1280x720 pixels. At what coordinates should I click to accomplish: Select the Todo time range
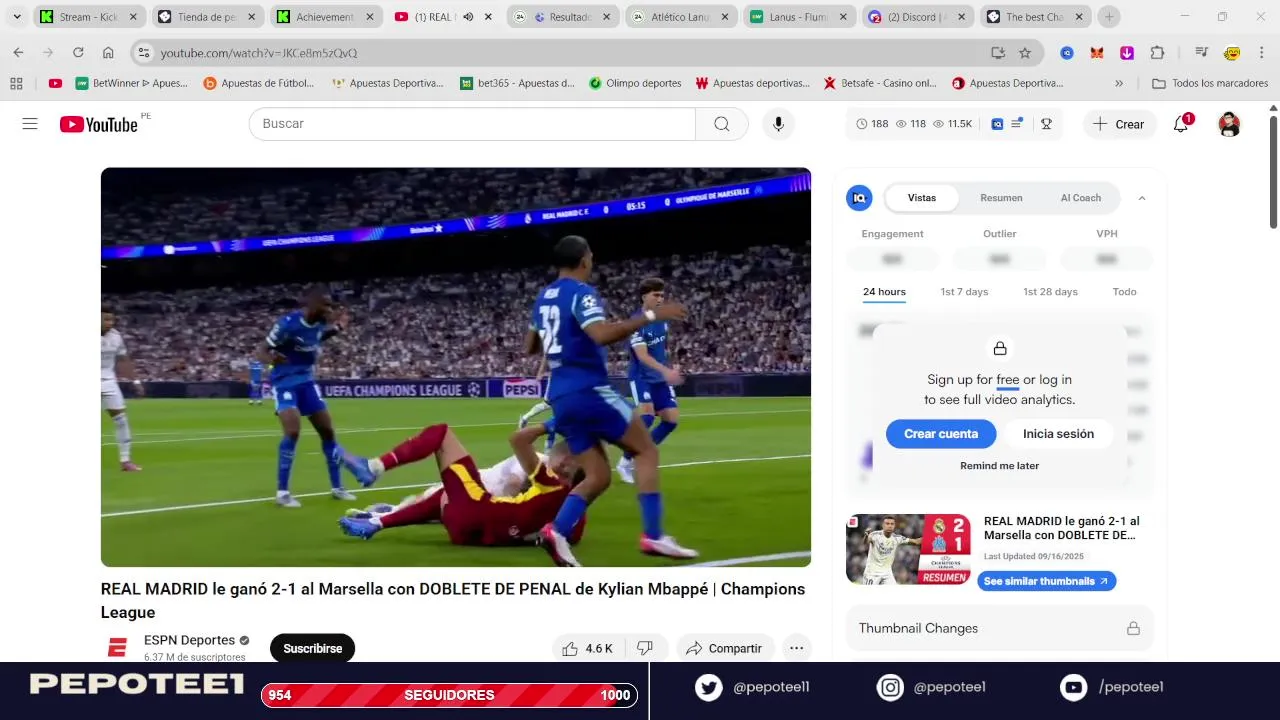(x=1124, y=292)
